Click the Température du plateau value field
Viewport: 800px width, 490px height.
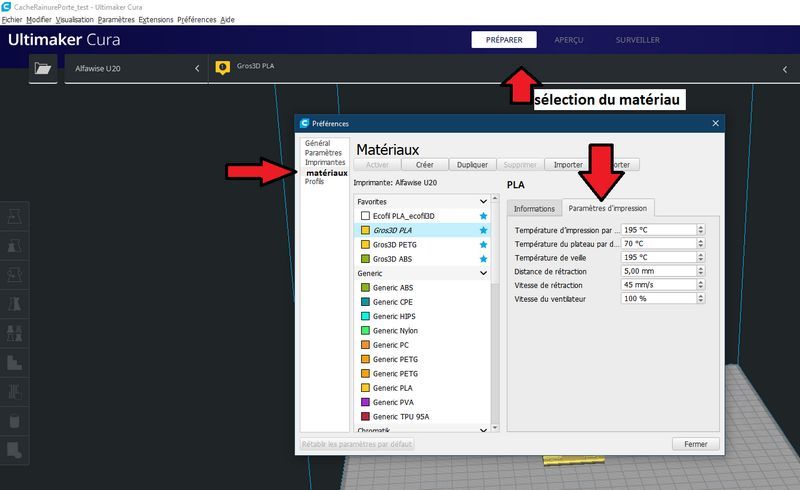point(659,243)
